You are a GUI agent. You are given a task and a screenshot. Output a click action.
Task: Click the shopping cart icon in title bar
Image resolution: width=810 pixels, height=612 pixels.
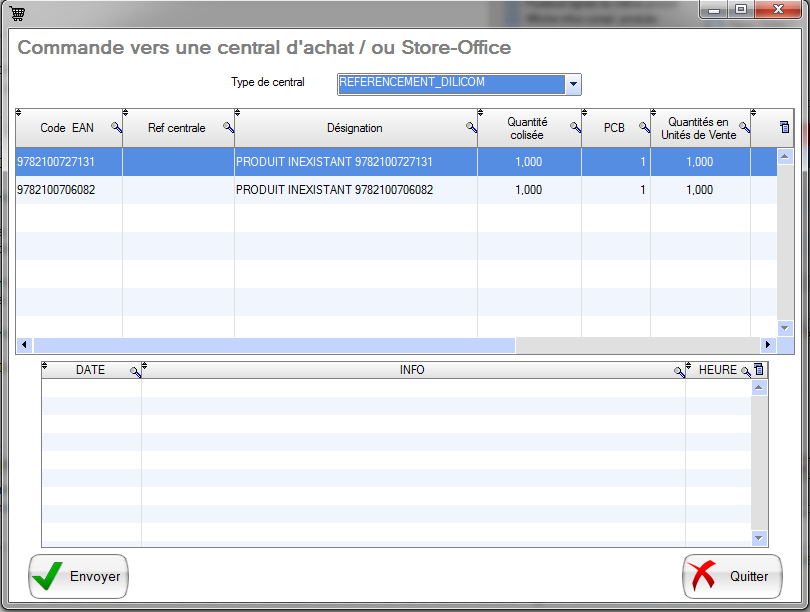(18, 12)
